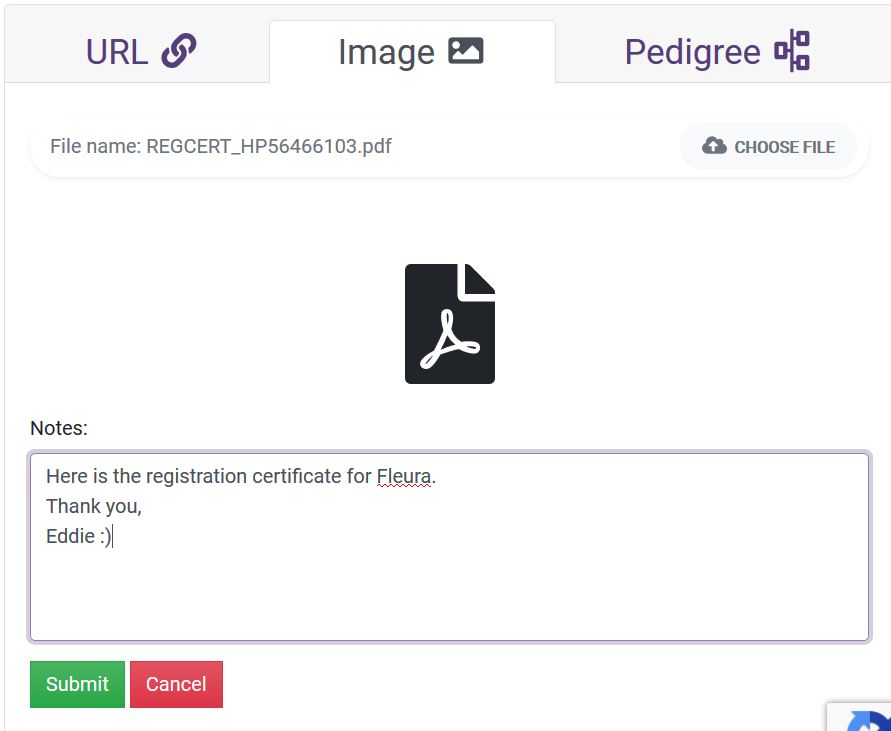Click the picture icon on Image tab
891x731 pixels.
coord(466,51)
